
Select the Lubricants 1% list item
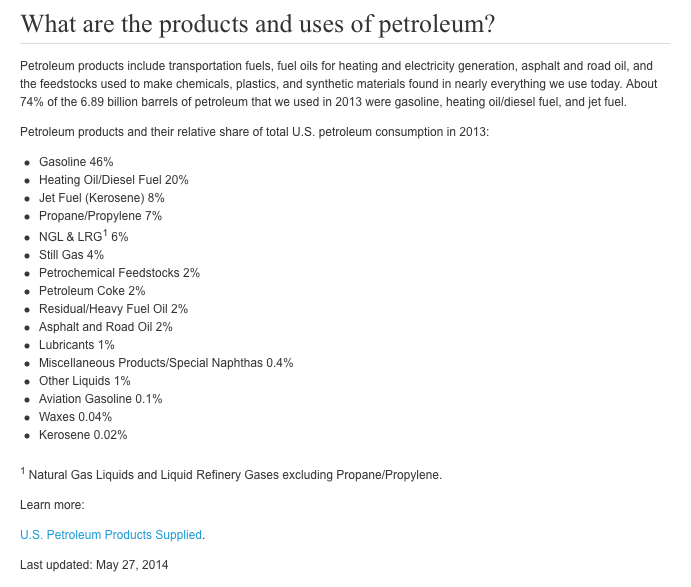click(76, 345)
